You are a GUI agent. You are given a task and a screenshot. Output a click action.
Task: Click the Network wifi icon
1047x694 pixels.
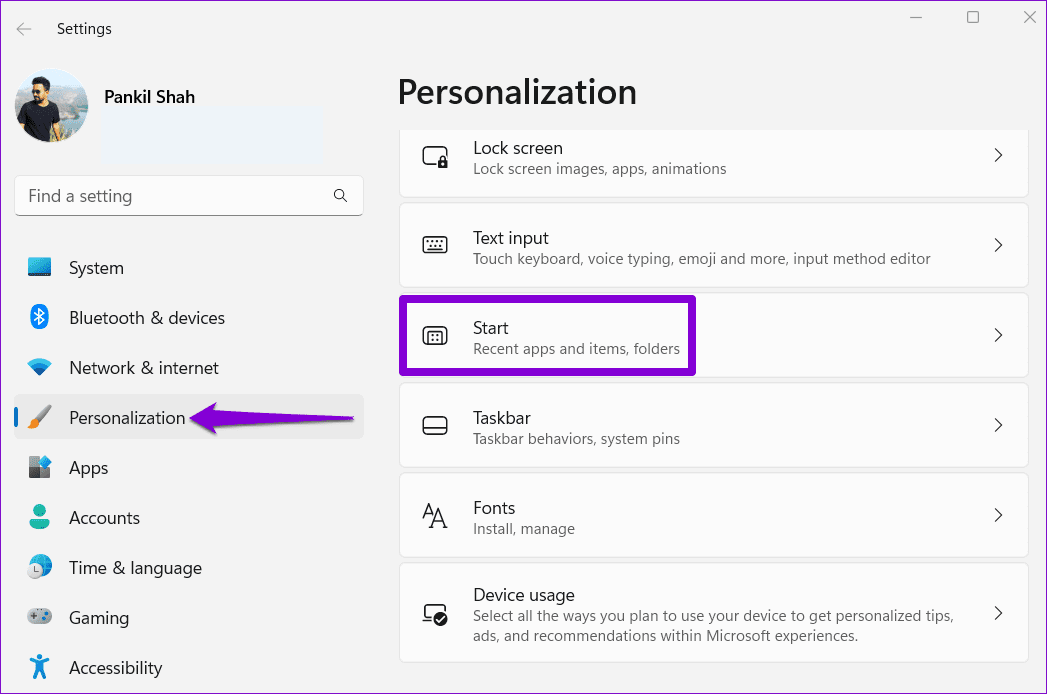coord(39,367)
